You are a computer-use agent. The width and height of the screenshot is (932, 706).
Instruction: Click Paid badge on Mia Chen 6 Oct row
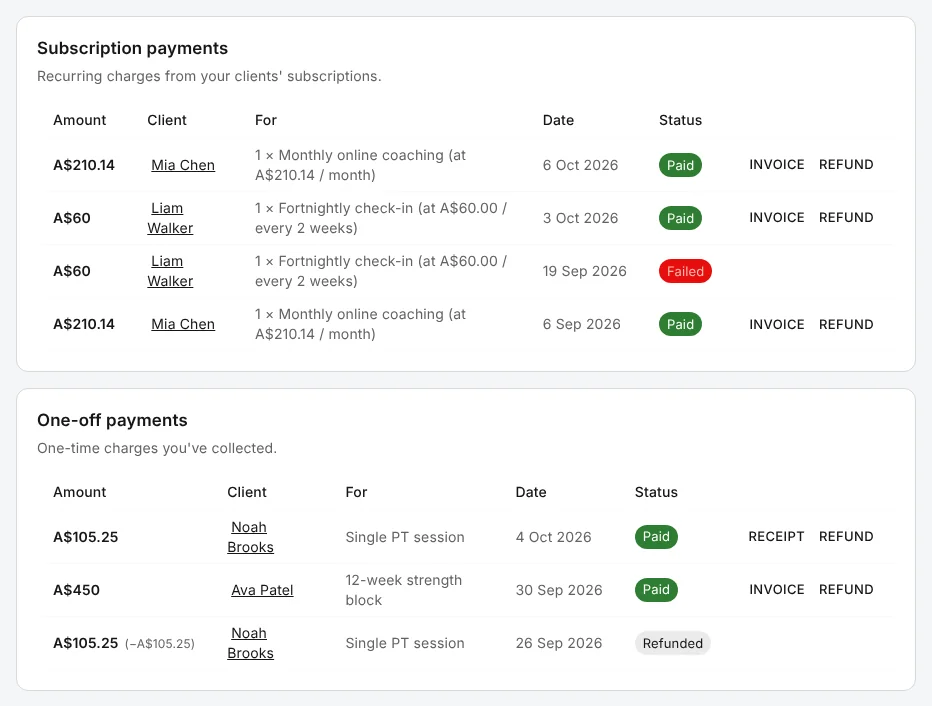pyautogui.click(x=680, y=165)
